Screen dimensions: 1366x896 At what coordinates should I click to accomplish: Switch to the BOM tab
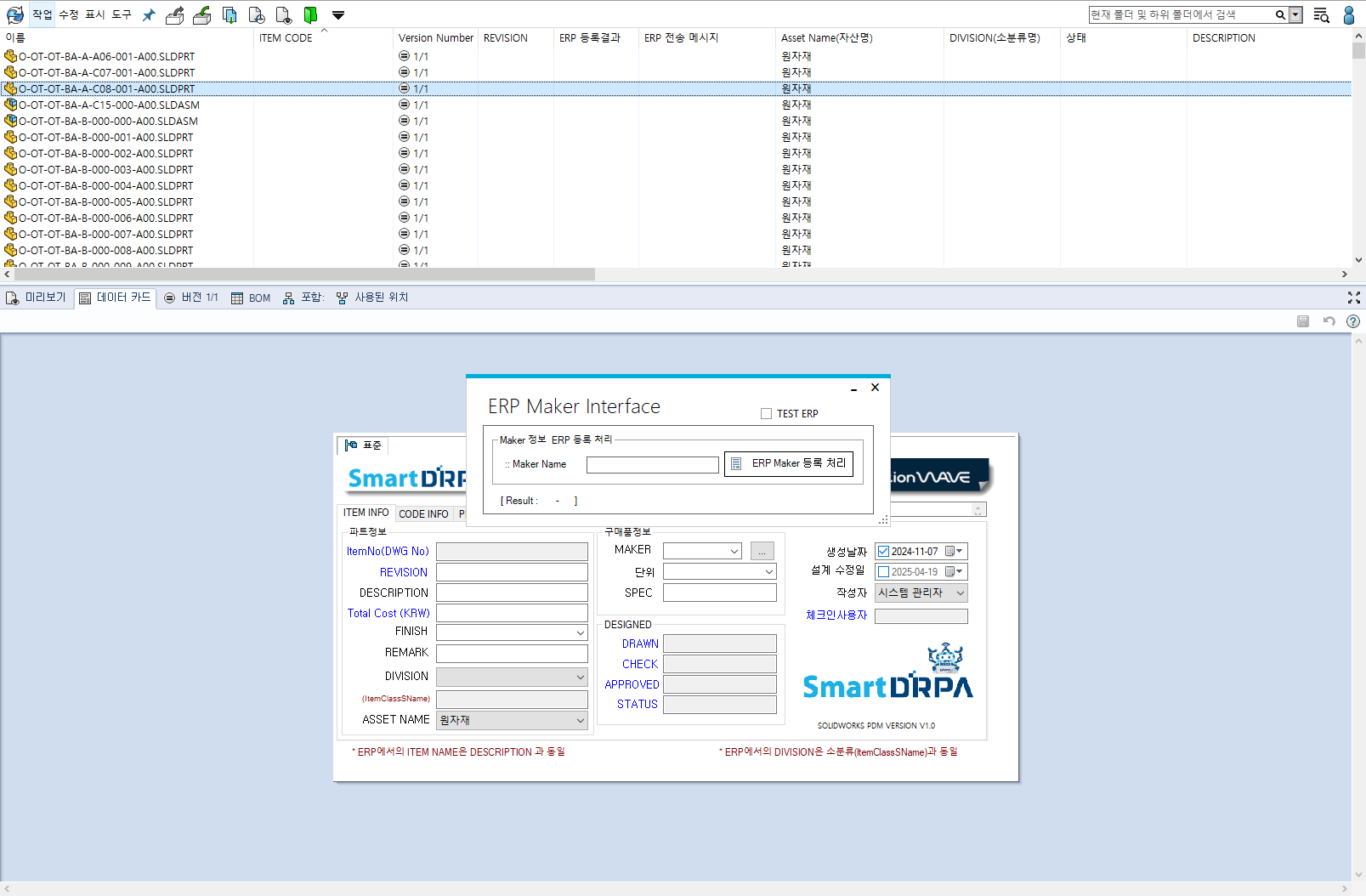[251, 298]
